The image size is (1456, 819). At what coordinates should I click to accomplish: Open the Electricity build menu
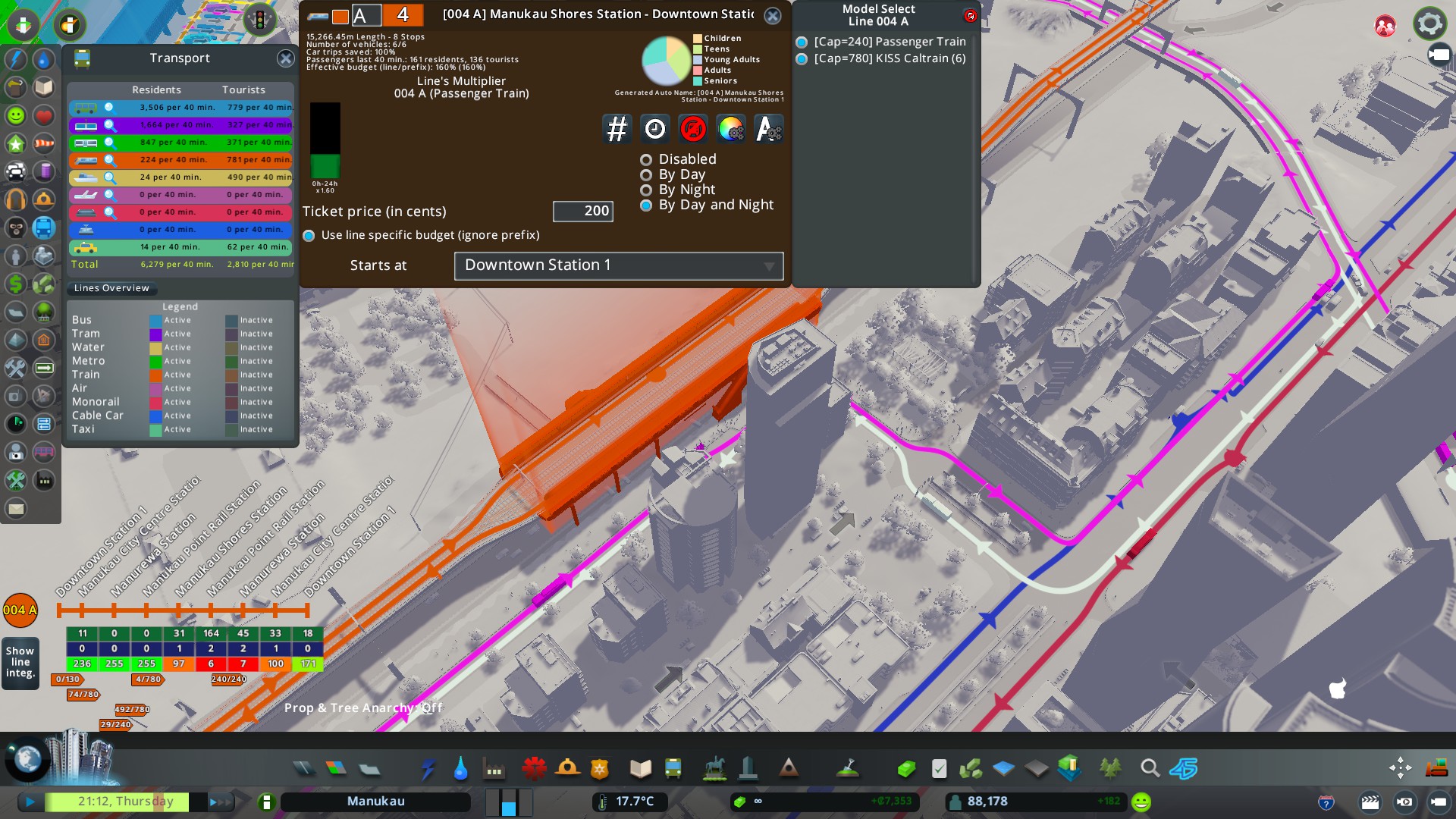[x=428, y=769]
